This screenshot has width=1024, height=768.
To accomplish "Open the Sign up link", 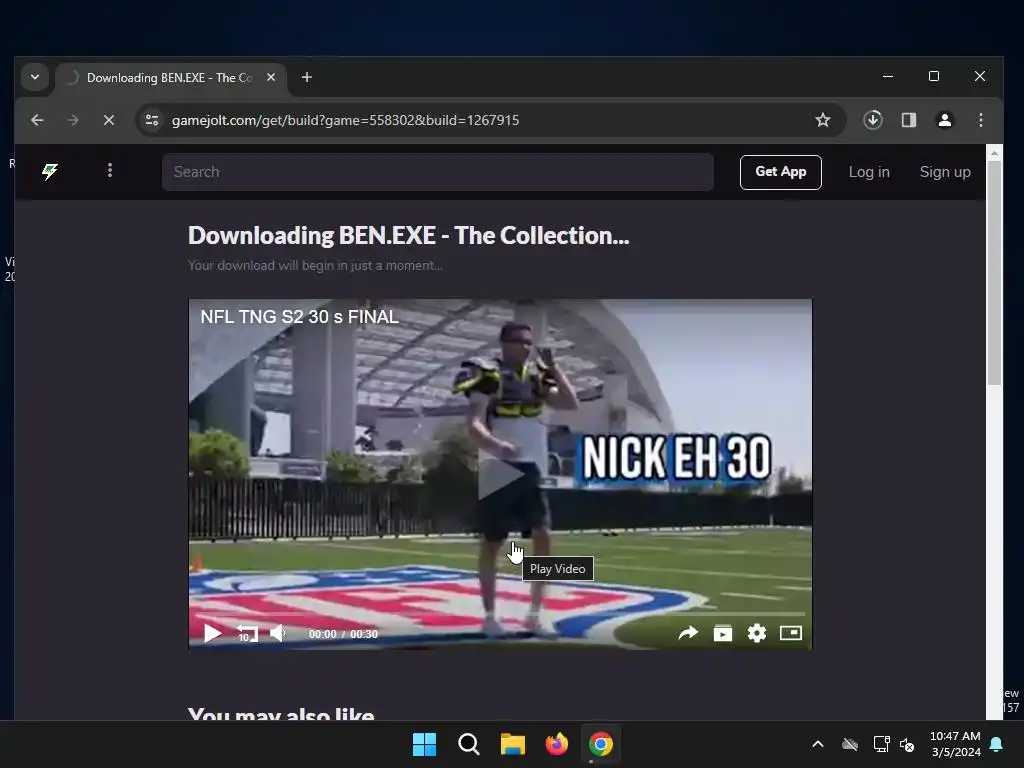I will point(945,172).
